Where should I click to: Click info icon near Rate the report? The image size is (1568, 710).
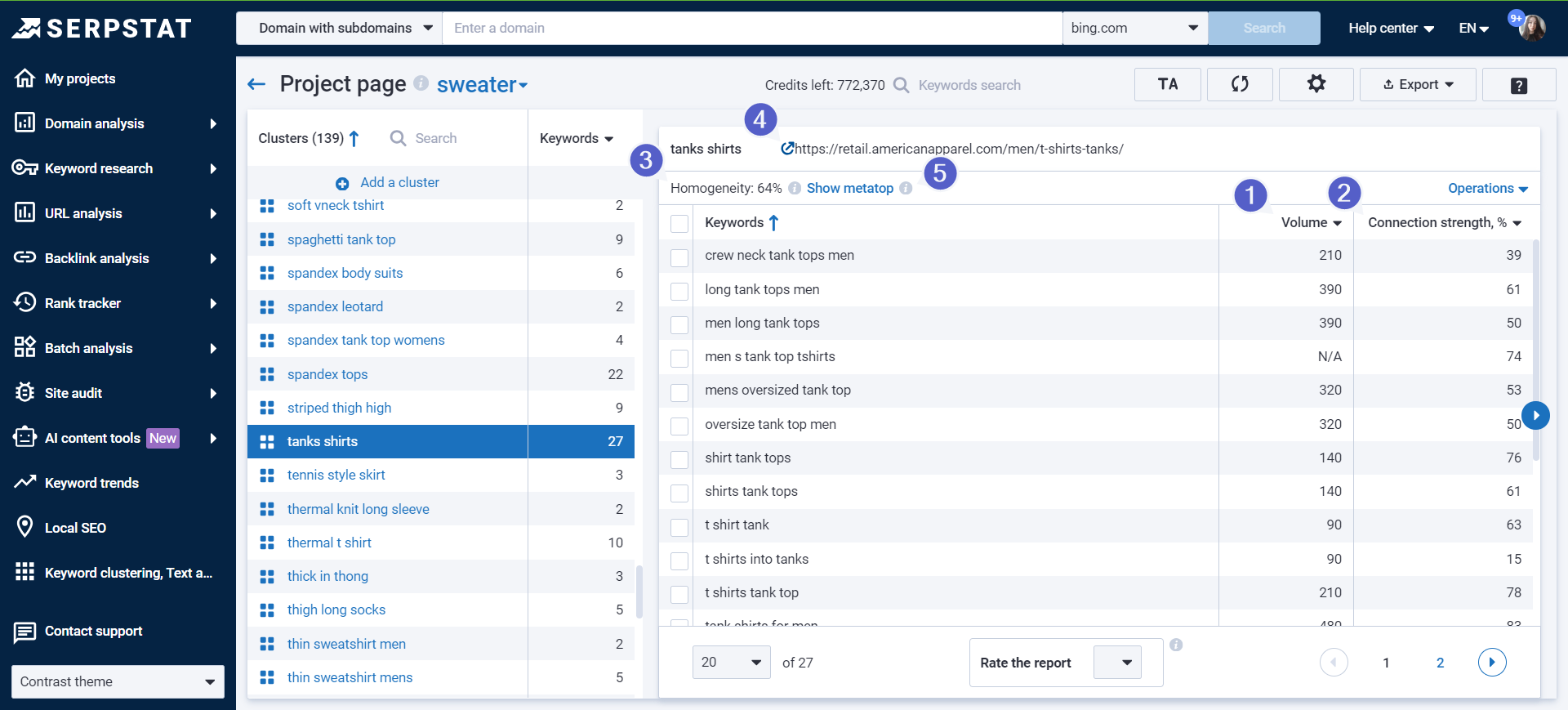[x=1176, y=645]
